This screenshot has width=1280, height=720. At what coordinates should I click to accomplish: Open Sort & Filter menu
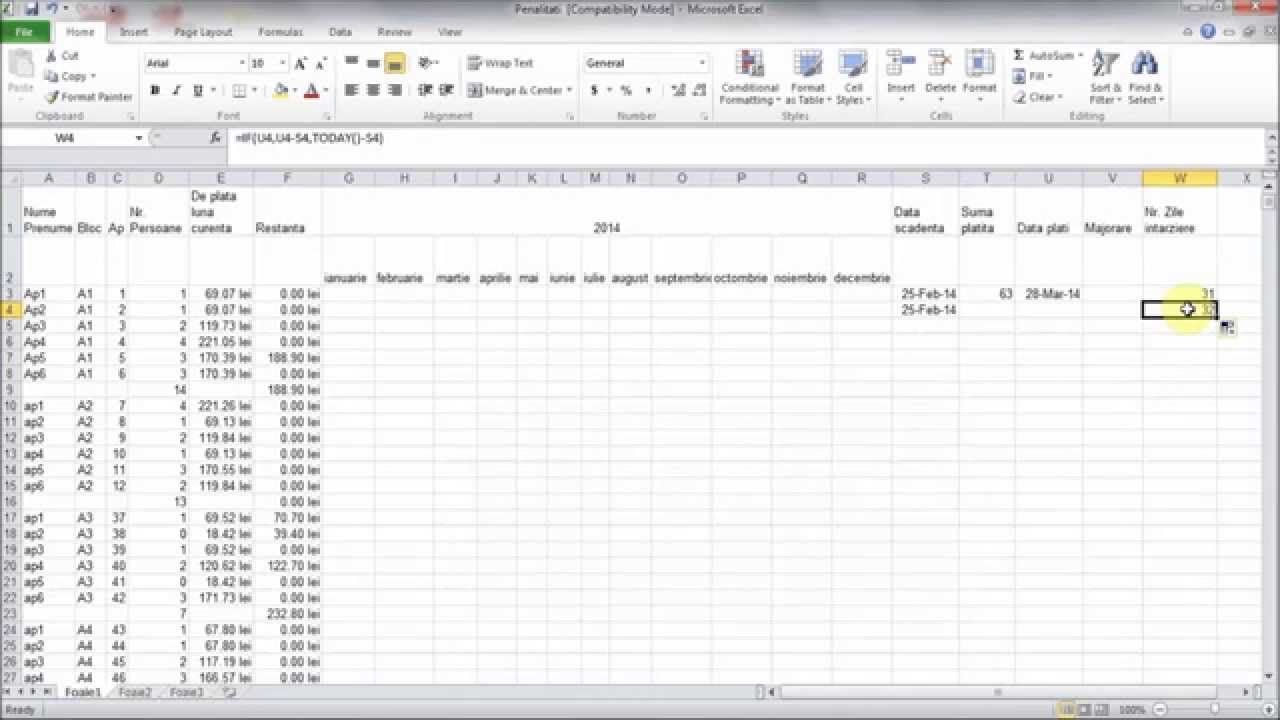1106,77
